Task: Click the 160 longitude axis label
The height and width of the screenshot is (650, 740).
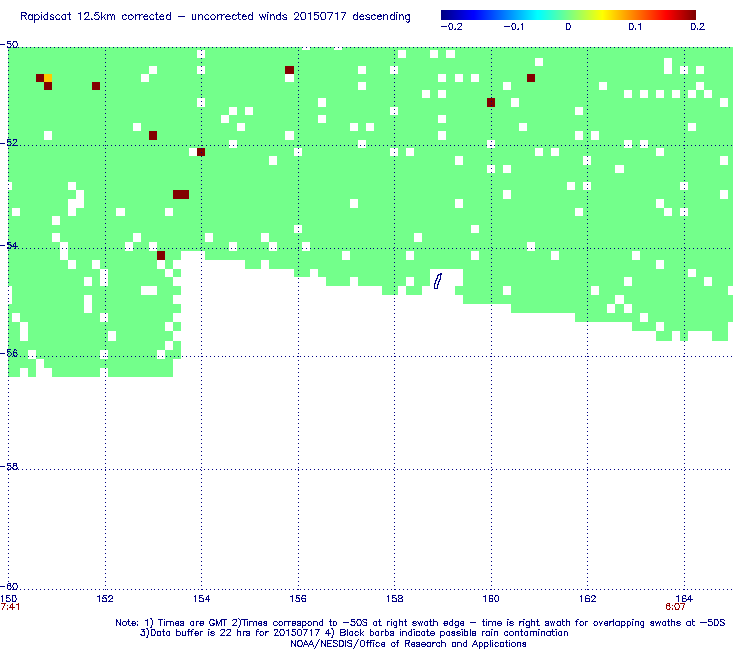Action: (x=491, y=599)
